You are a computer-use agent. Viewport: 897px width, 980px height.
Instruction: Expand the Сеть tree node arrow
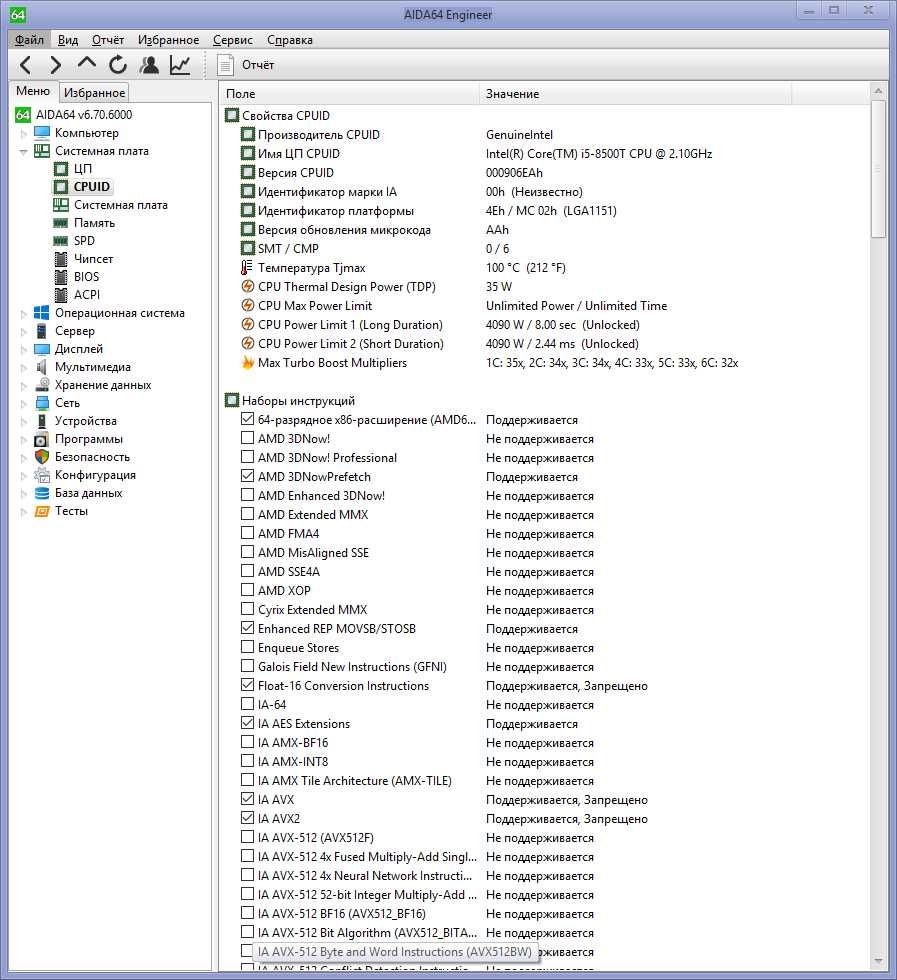click(x=24, y=404)
